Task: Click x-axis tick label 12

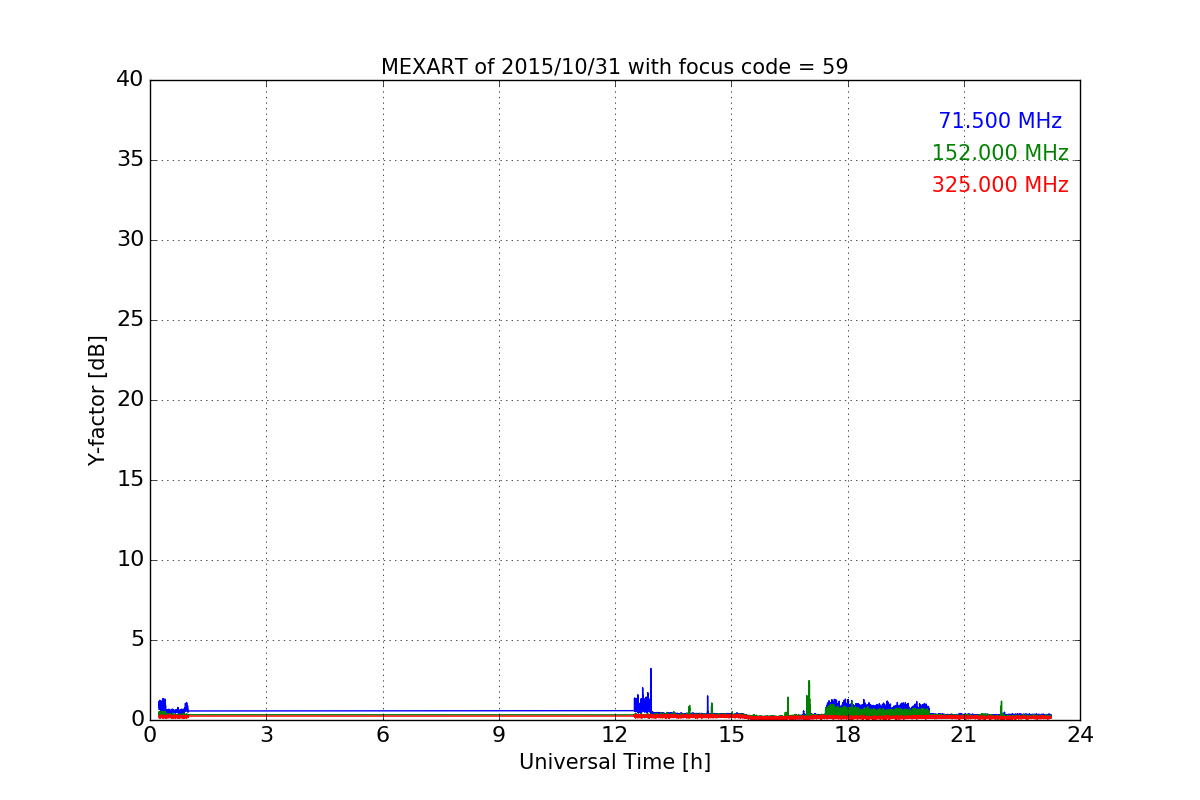Action: (x=615, y=736)
